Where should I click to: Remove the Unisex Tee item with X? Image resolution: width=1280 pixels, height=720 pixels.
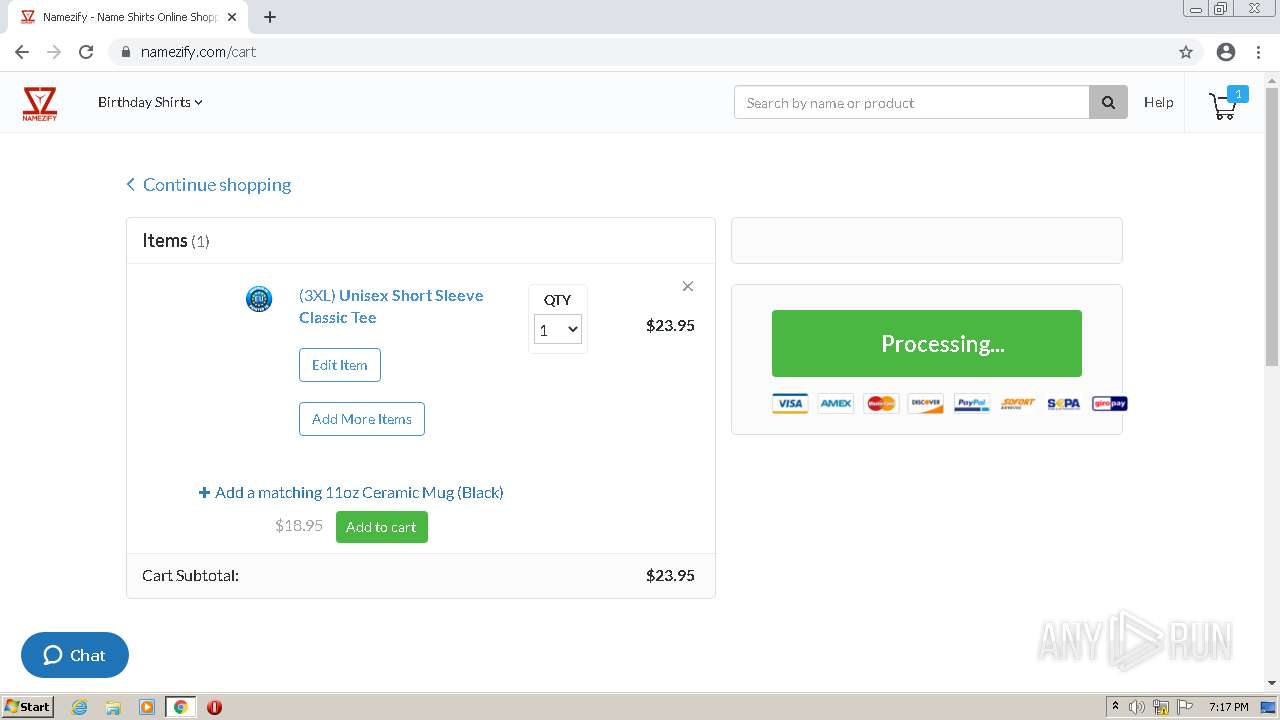688,286
